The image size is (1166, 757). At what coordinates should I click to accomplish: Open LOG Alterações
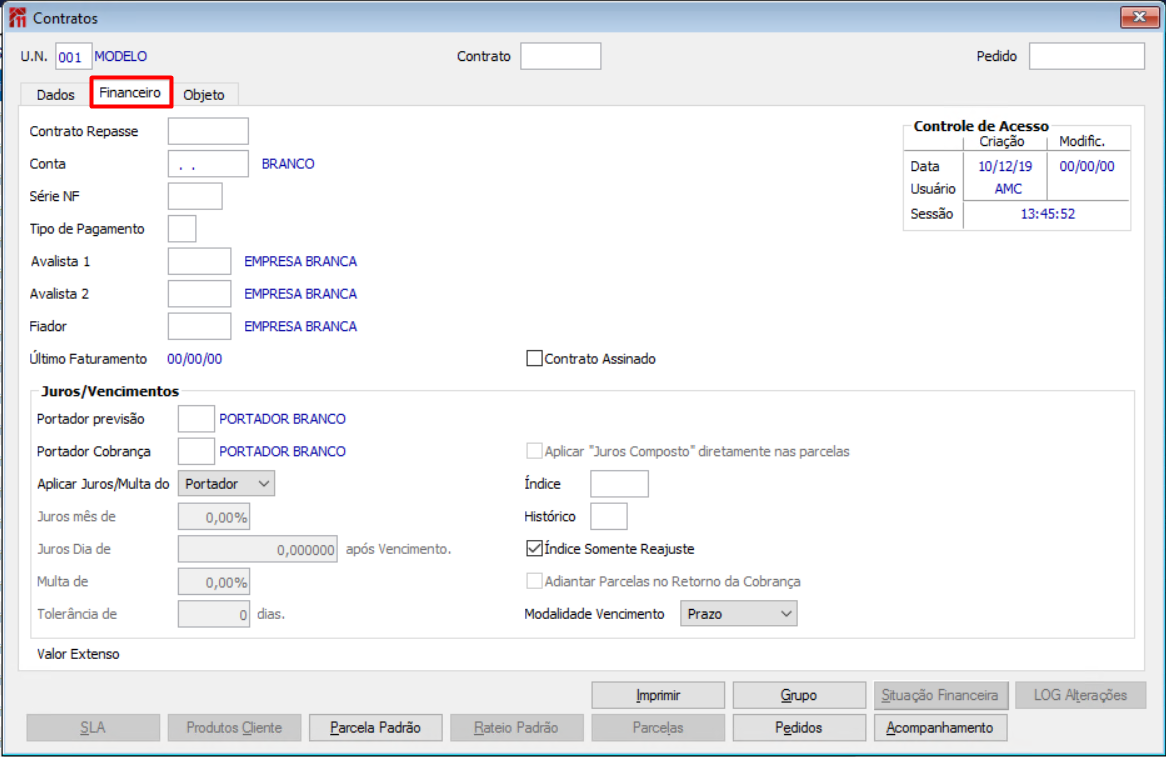point(1080,695)
